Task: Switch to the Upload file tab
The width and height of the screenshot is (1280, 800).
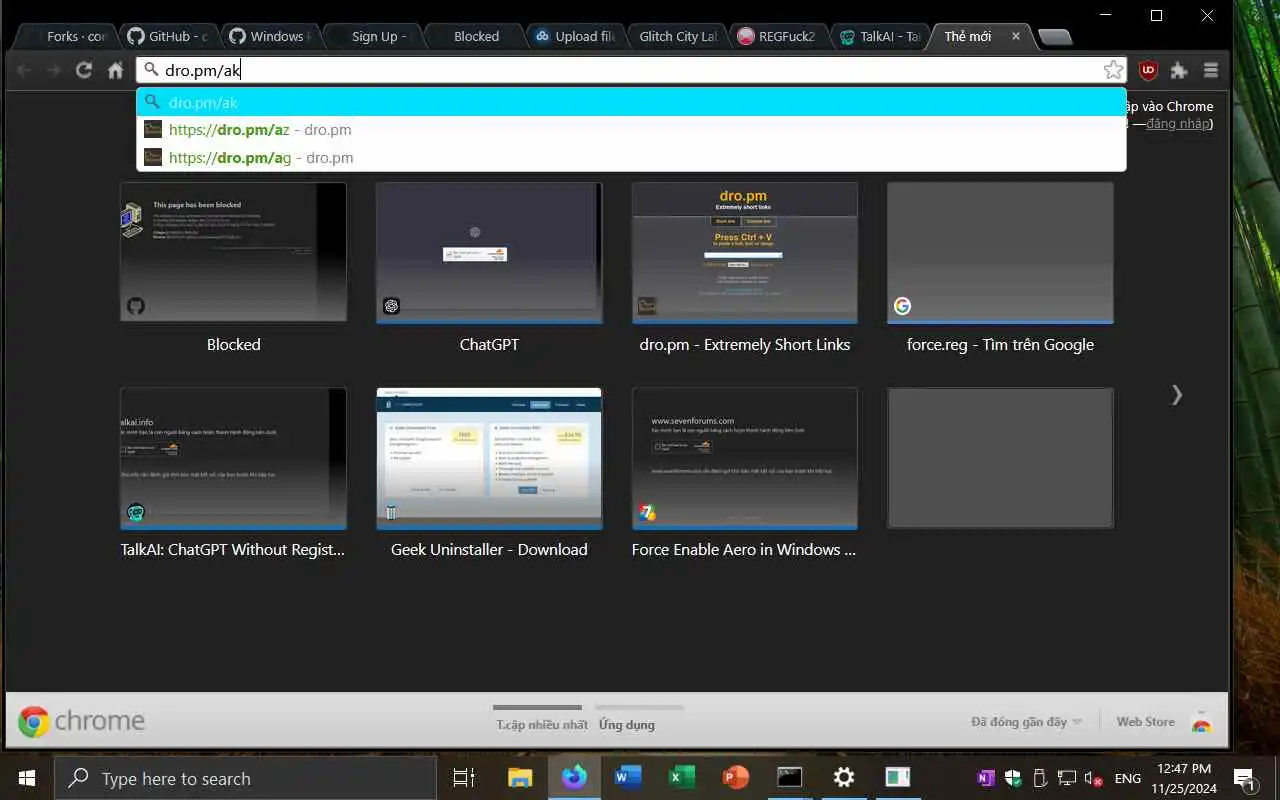Action: point(574,36)
